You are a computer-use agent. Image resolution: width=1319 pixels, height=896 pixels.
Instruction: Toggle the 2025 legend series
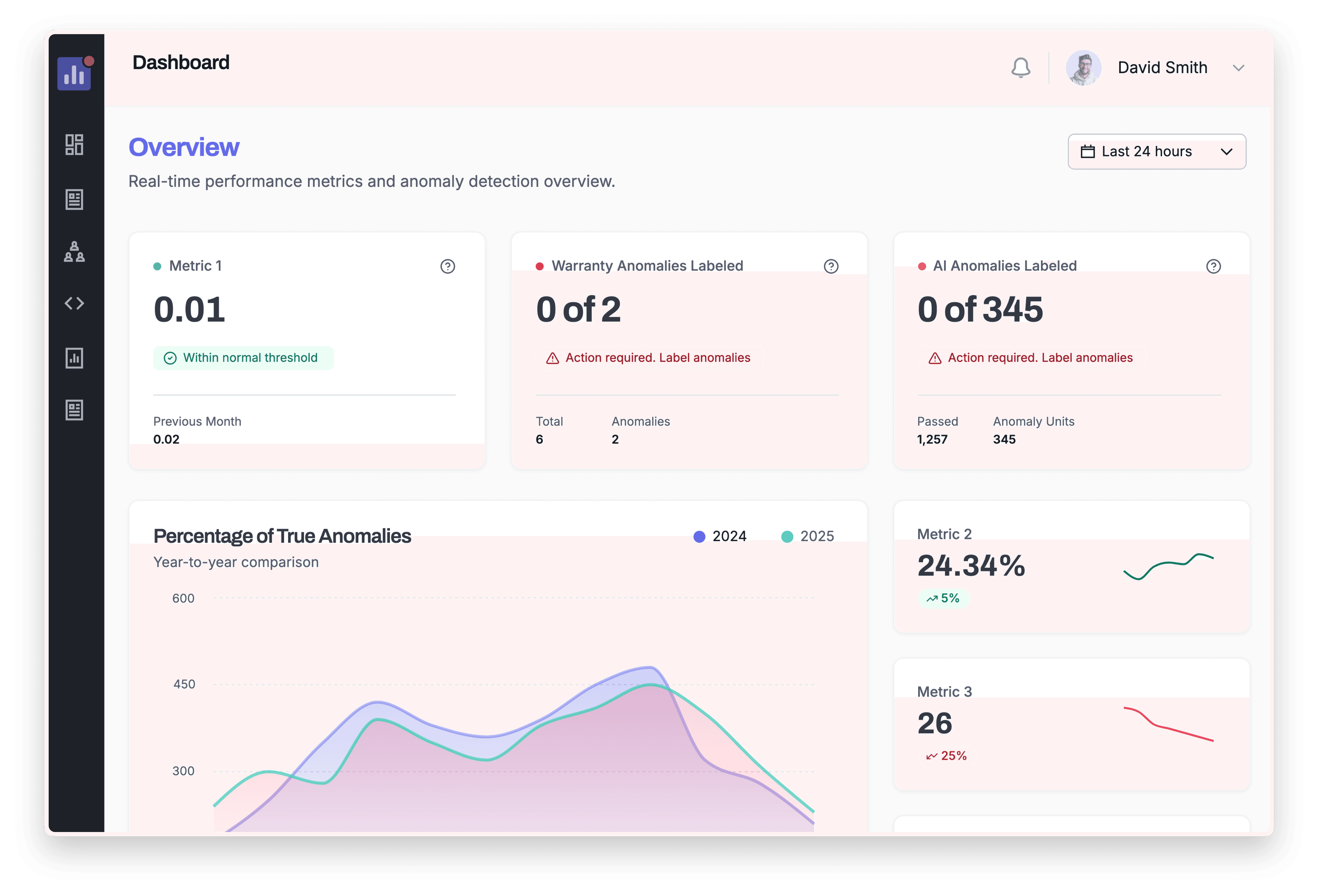[807, 536]
